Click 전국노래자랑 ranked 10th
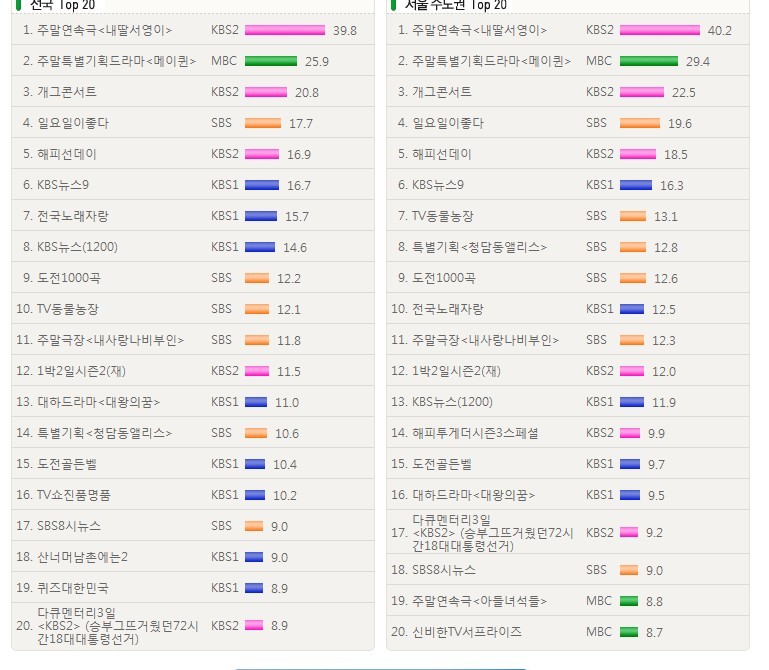The image size is (769, 670). (x=448, y=309)
